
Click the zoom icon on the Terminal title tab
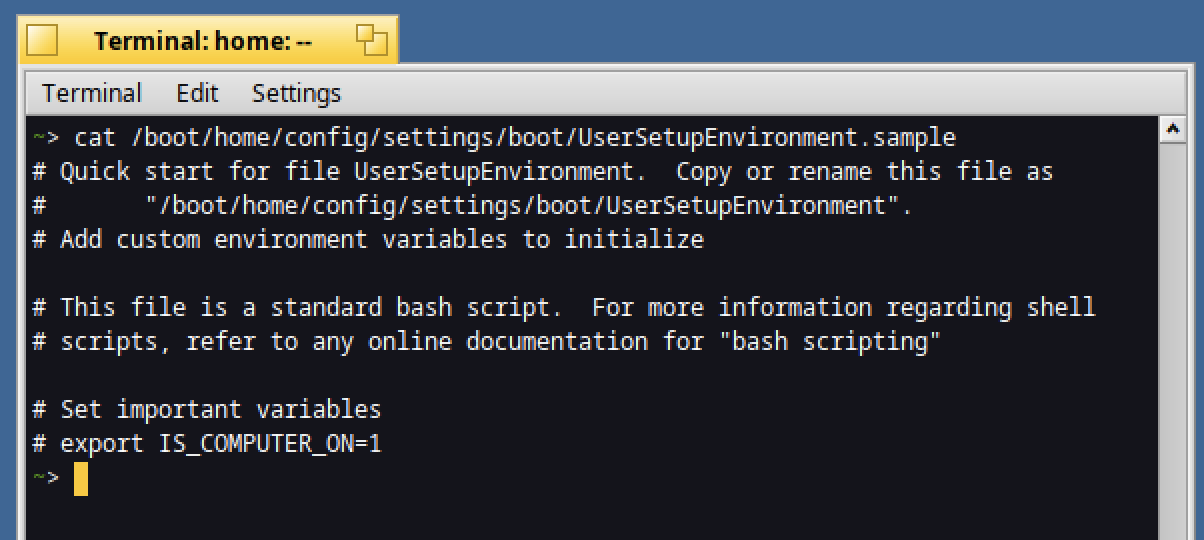(372, 40)
